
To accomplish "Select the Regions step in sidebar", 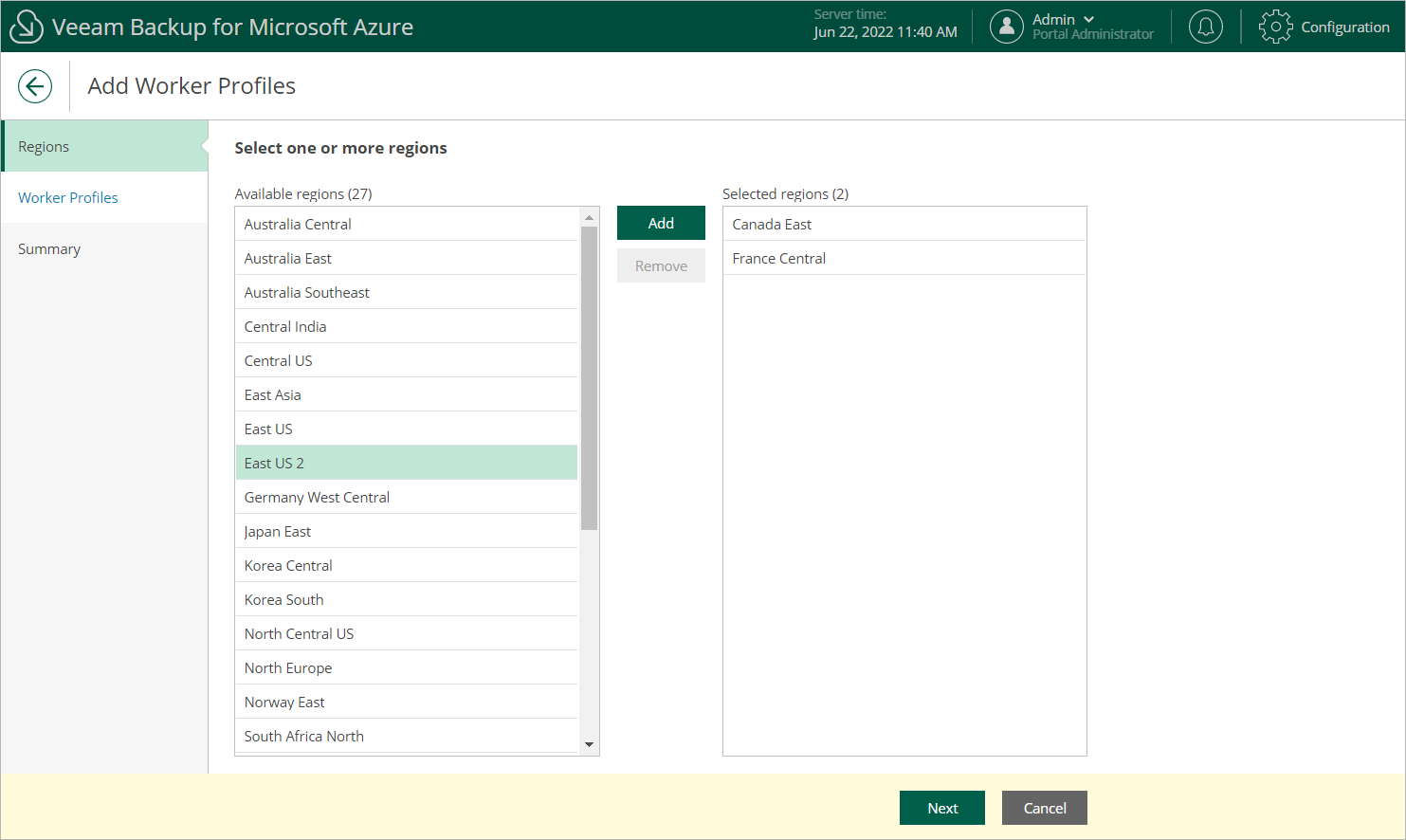I will [44, 146].
